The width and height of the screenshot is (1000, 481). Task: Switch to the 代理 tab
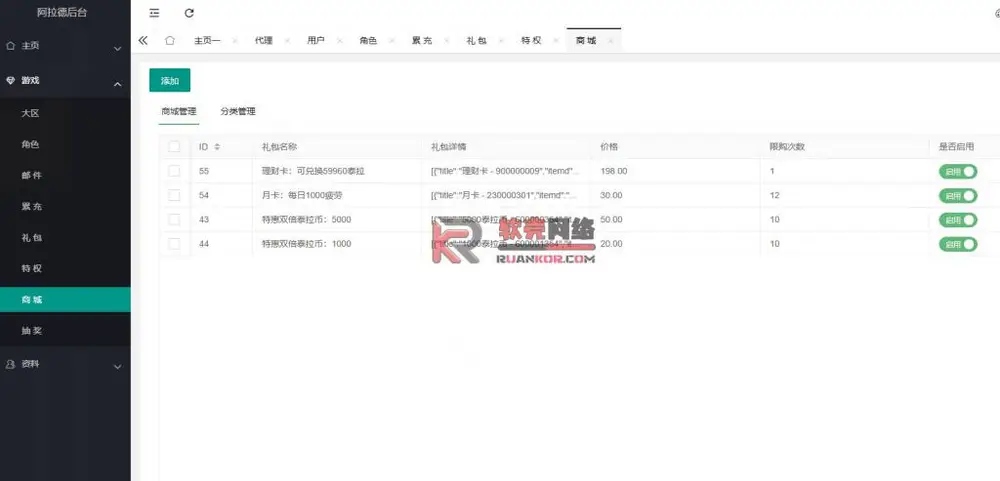[263, 40]
